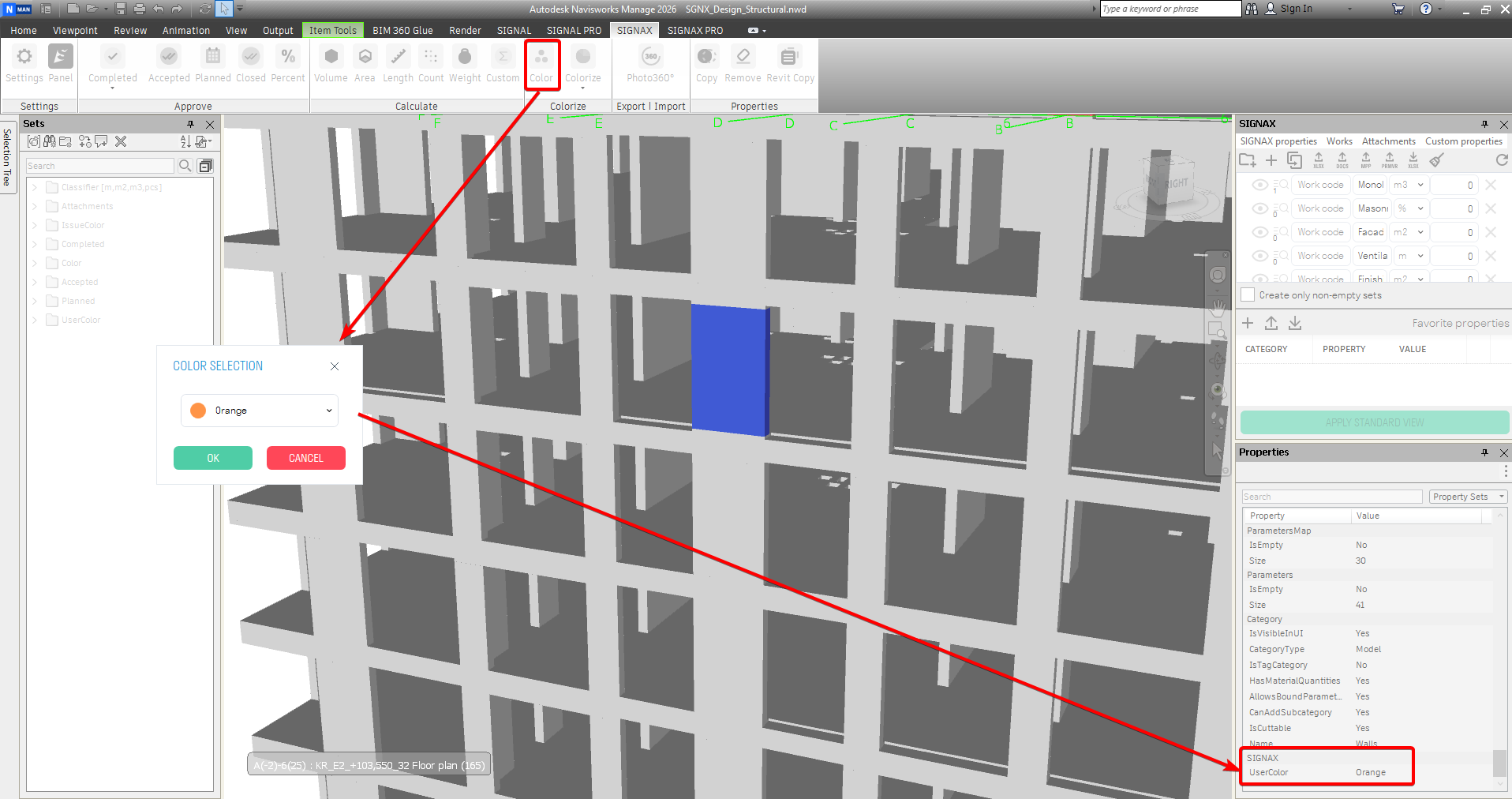Open SIGNAX Settings gear in ribbon
This screenshot has width=1512, height=799.
(24, 57)
